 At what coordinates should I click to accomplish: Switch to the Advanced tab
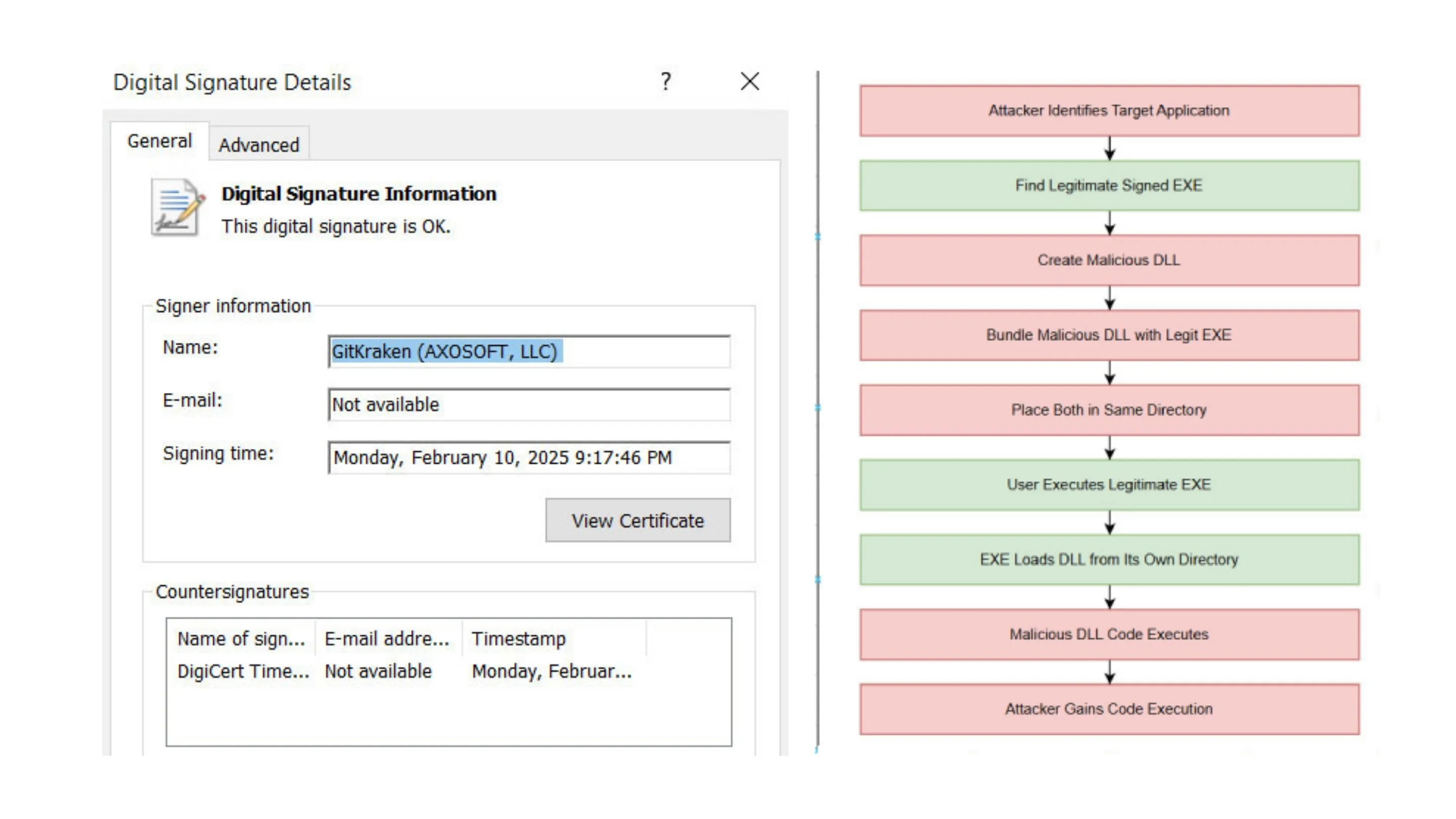259,145
